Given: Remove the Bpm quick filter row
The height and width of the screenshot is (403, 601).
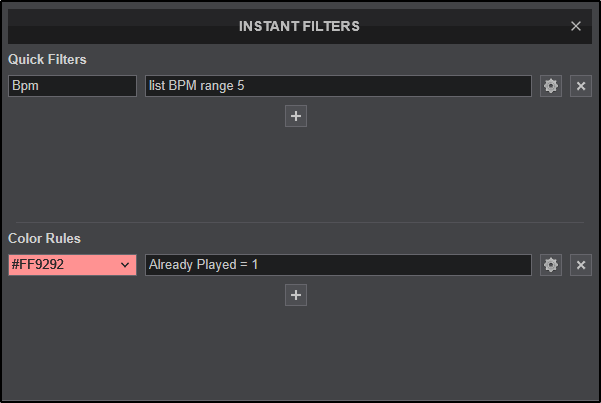Looking at the screenshot, I should click(x=581, y=86).
